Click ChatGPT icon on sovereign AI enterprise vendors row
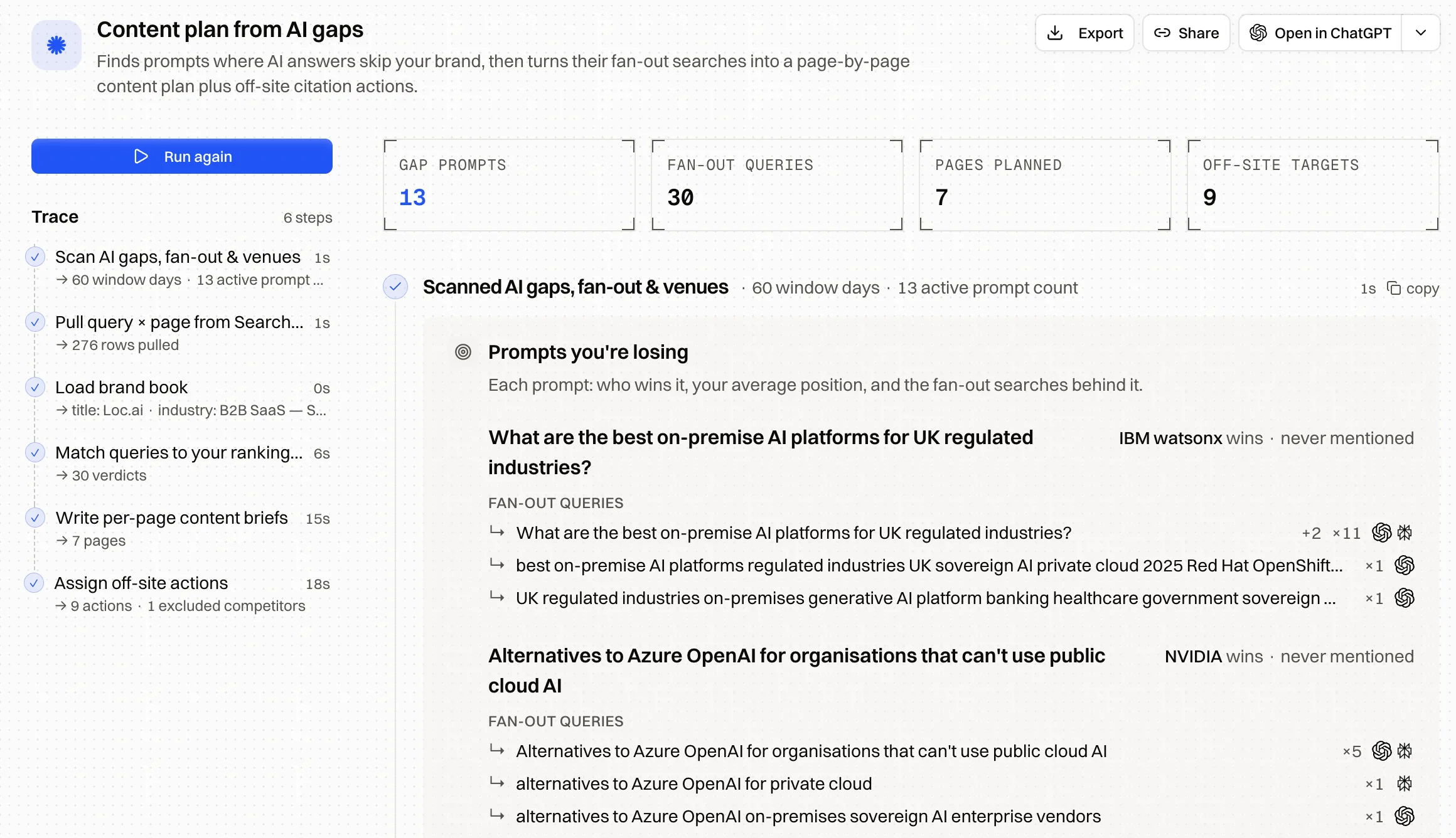Screen dimensions: 1456x838 [1405, 816]
